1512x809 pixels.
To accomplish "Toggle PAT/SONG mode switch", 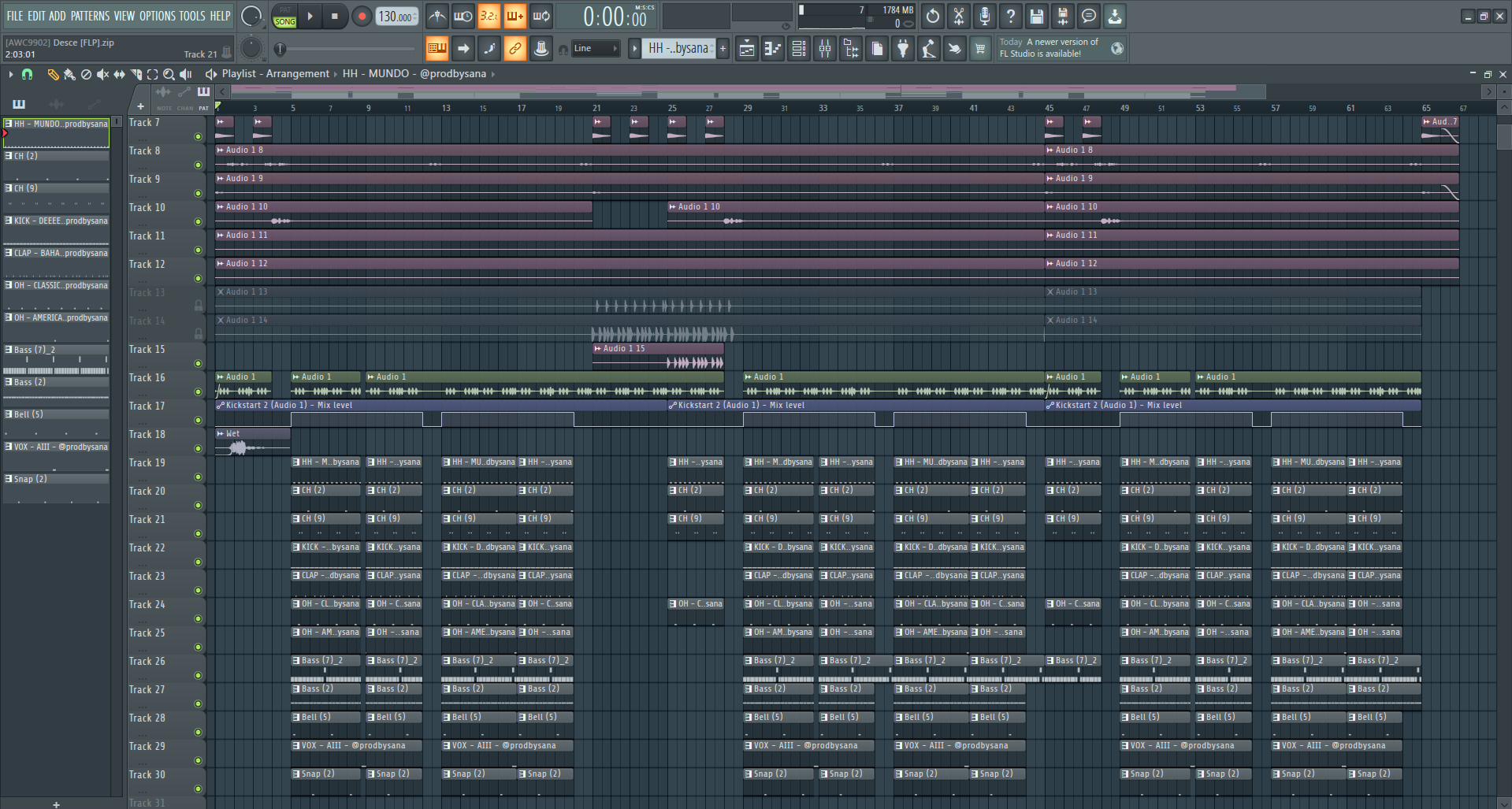I will (284, 16).
